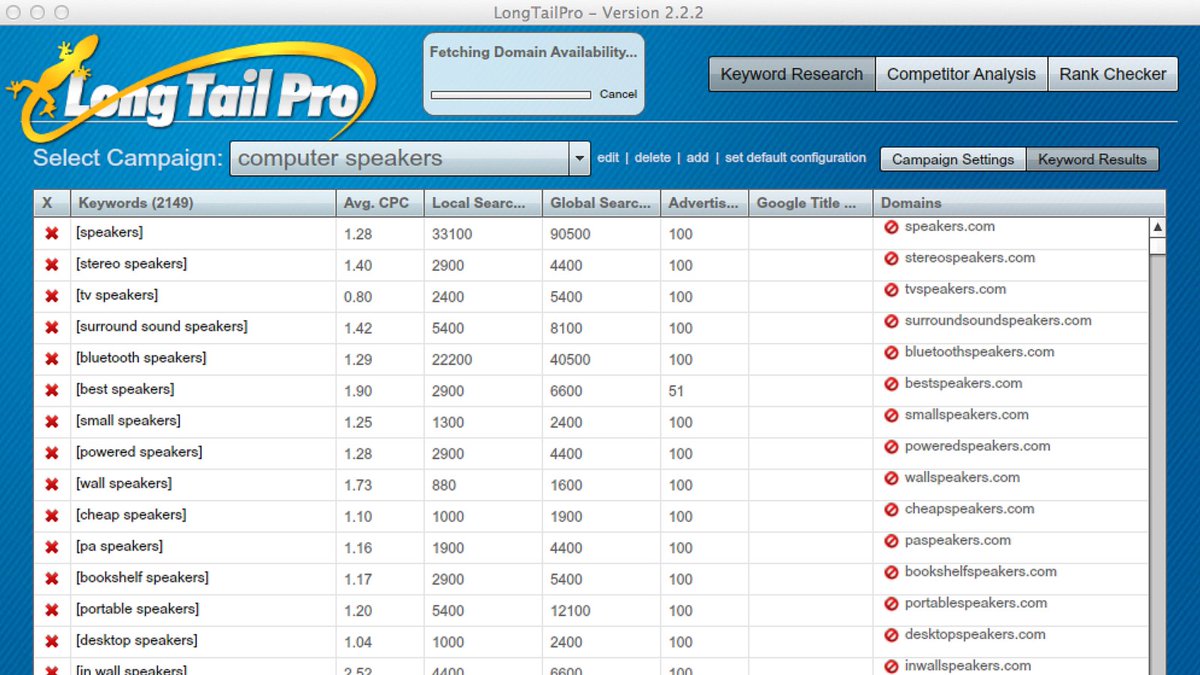Click unavailable icon beside smallspeakers.com
This screenshot has width=1200, height=675.
891,415
